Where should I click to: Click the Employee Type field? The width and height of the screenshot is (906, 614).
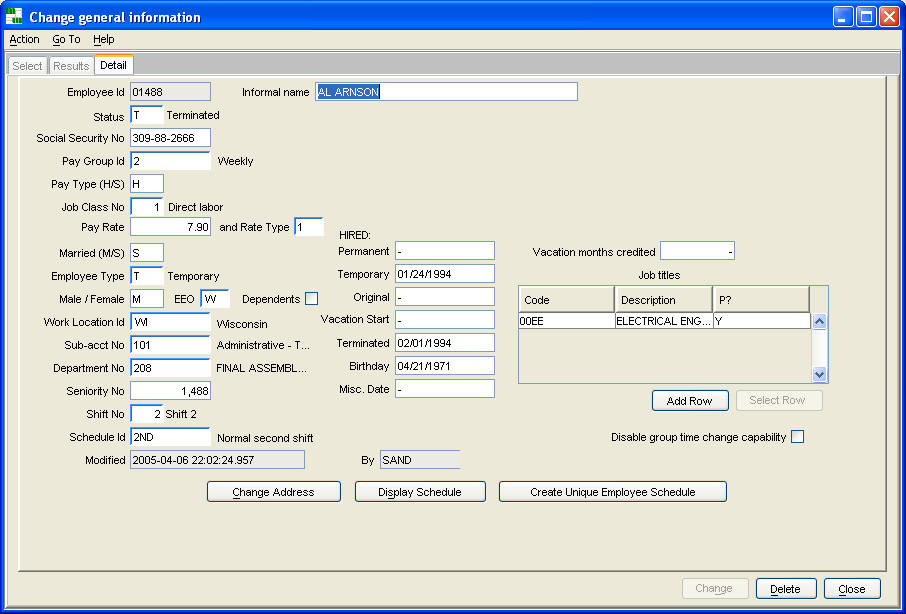click(147, 276)
